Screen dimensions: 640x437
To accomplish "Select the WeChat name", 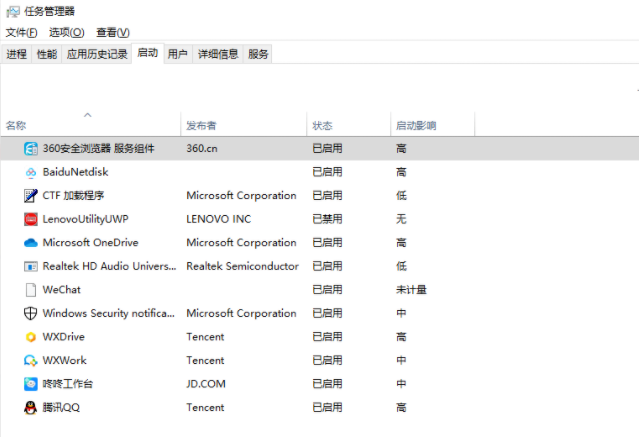I will (61, 290).
